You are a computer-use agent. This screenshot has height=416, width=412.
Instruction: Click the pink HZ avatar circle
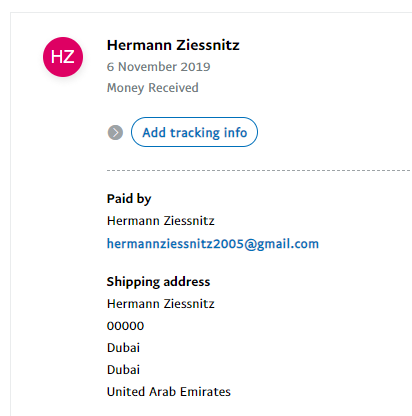pyautogui.click(x=63, y=57)
